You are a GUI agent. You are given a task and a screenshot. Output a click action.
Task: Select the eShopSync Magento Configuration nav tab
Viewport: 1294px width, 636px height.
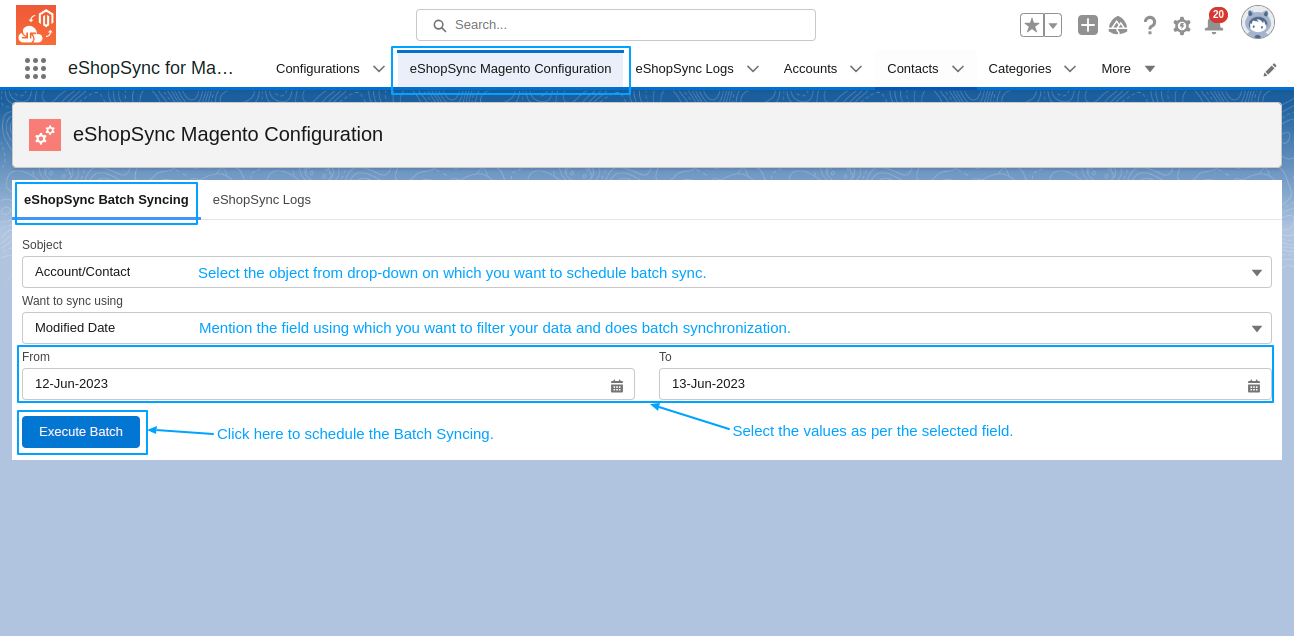click(x=510, y=69)
